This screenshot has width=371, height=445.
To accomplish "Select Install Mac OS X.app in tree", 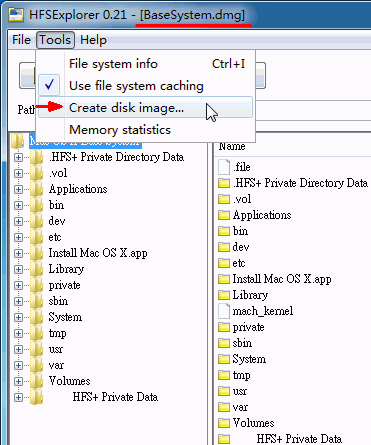I will pos(98,253).
